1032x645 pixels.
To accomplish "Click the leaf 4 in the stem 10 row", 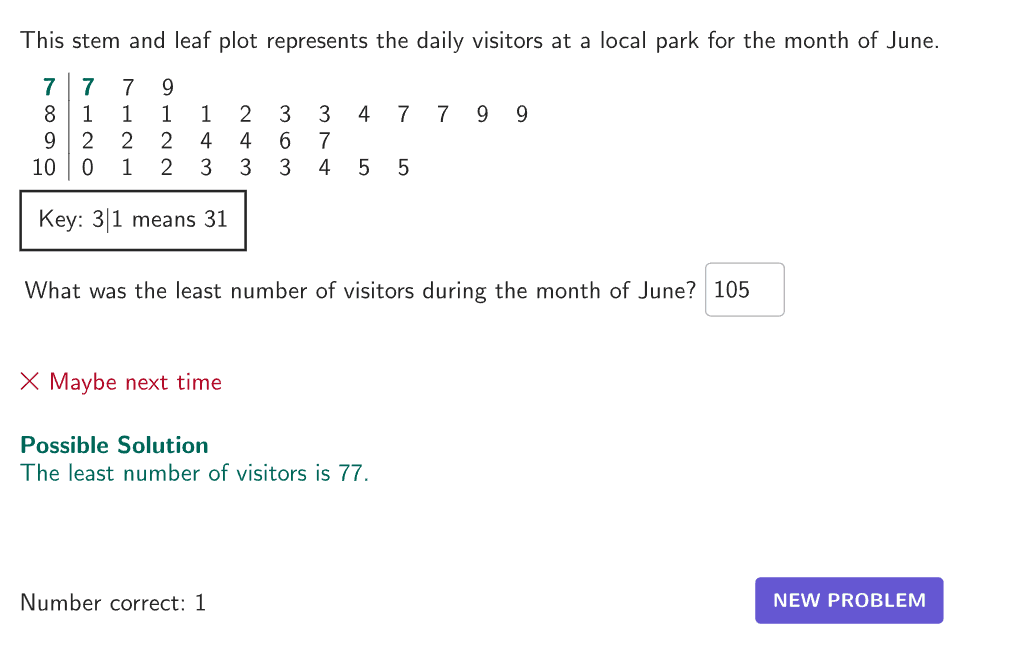I will tap(324, 168).
